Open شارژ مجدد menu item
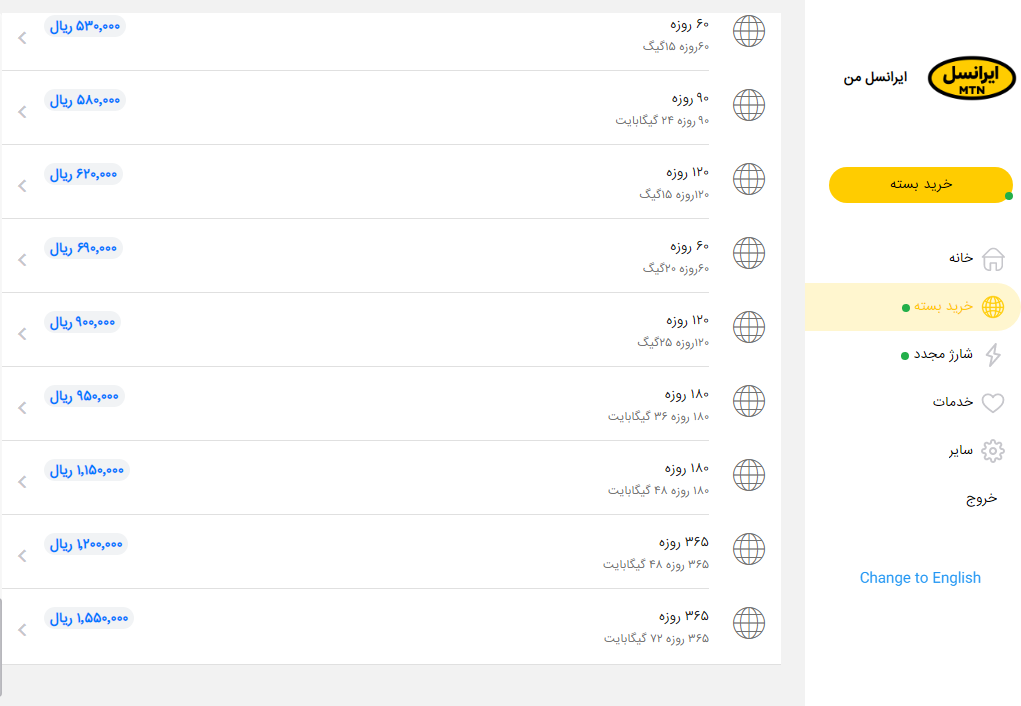The height and width of the screenshot is (706, 1021). tap(943, 354)
